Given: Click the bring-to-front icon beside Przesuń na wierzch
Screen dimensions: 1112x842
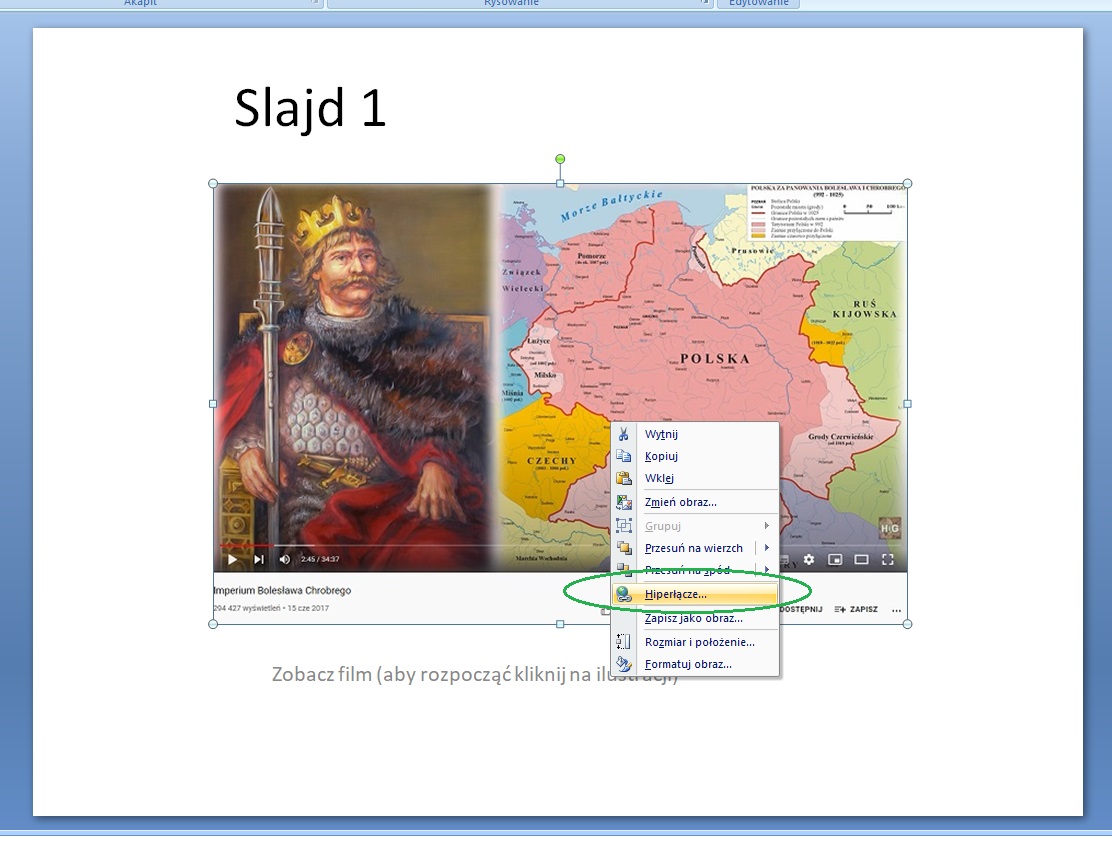Looking at the screenshot, I should (x=623, y=548).
